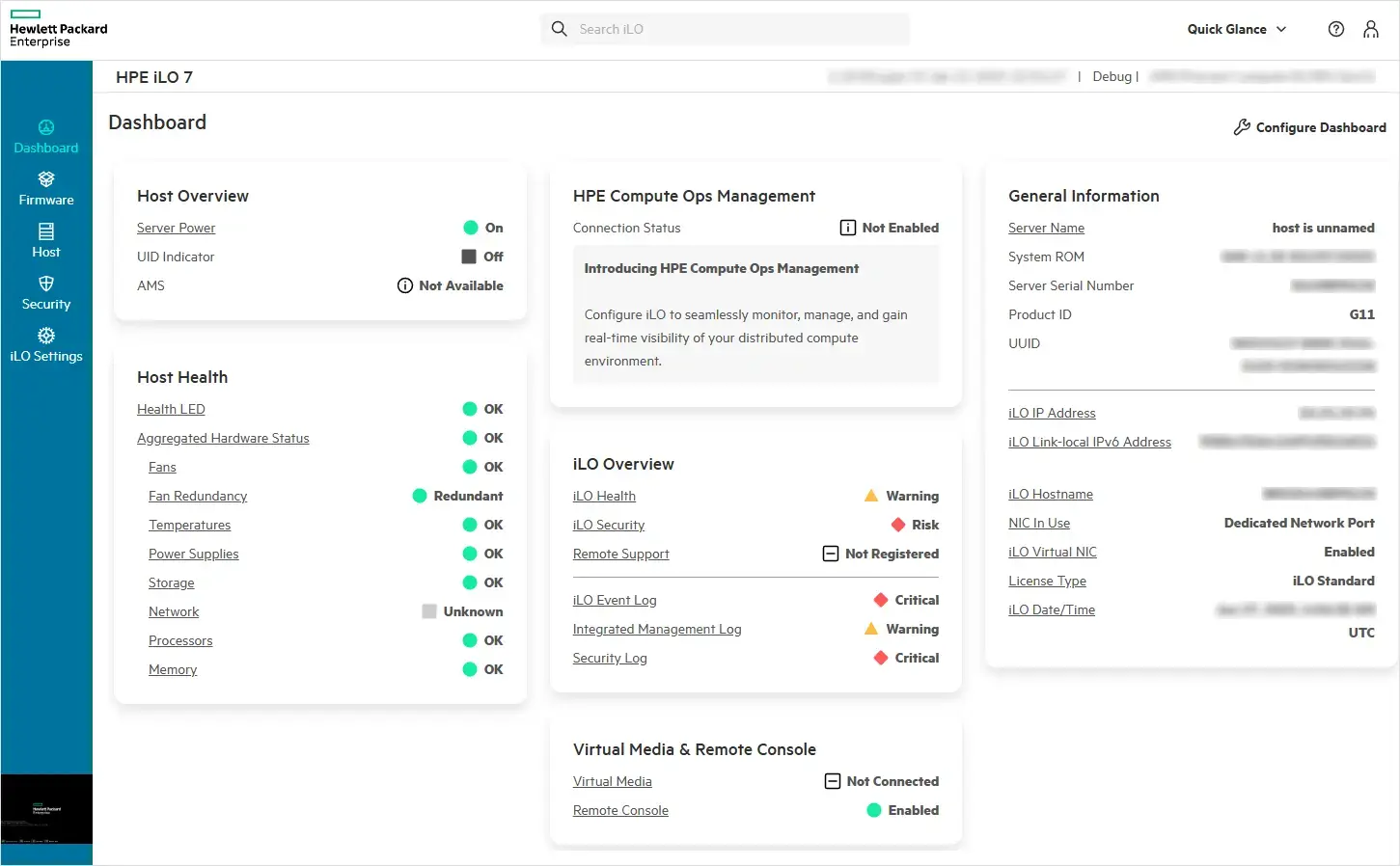Open the Security shield section

46,292
